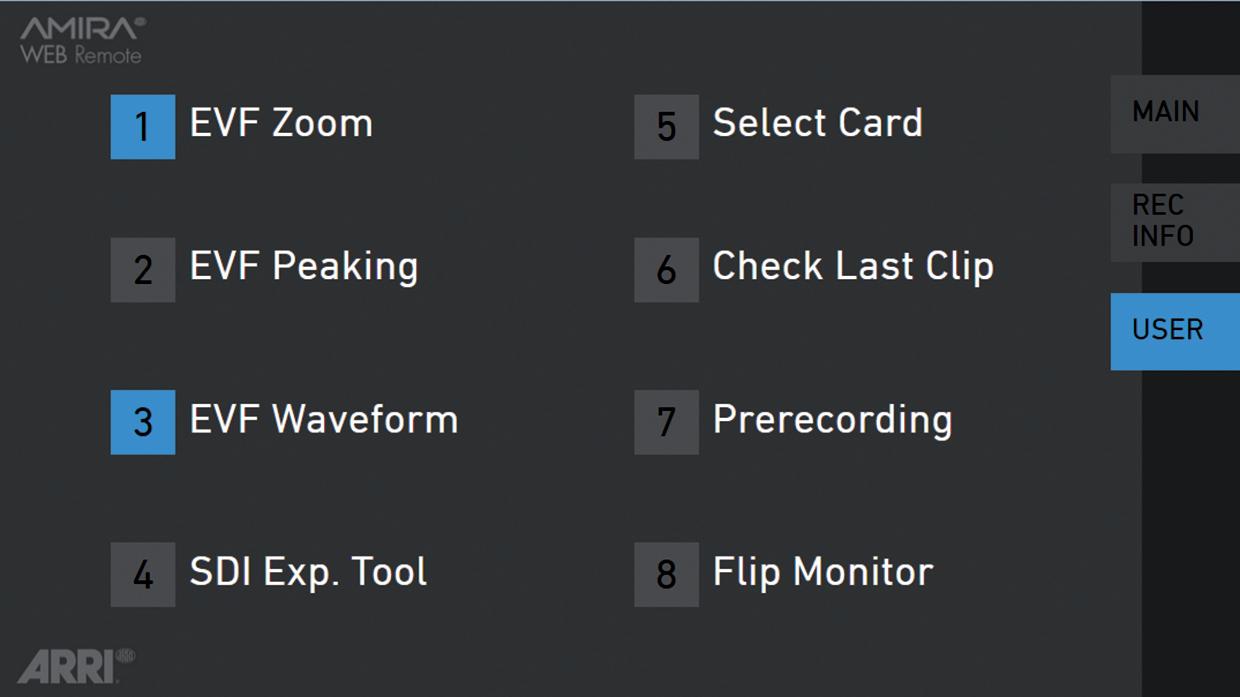Click the SDI Exp. Tool label
1240x697 pixels.
[308, 572]
